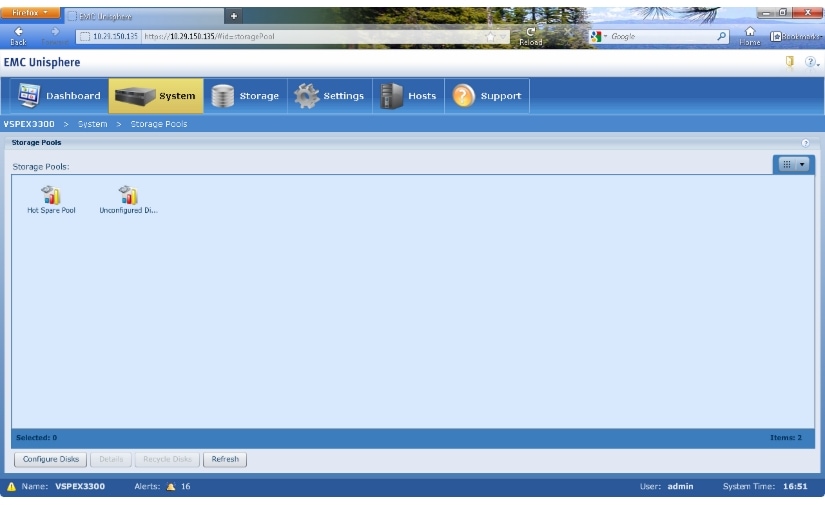Viewport: 825px width, 505px height.
Task: Open a new browser tab with plus
Action: pos(234,16)
